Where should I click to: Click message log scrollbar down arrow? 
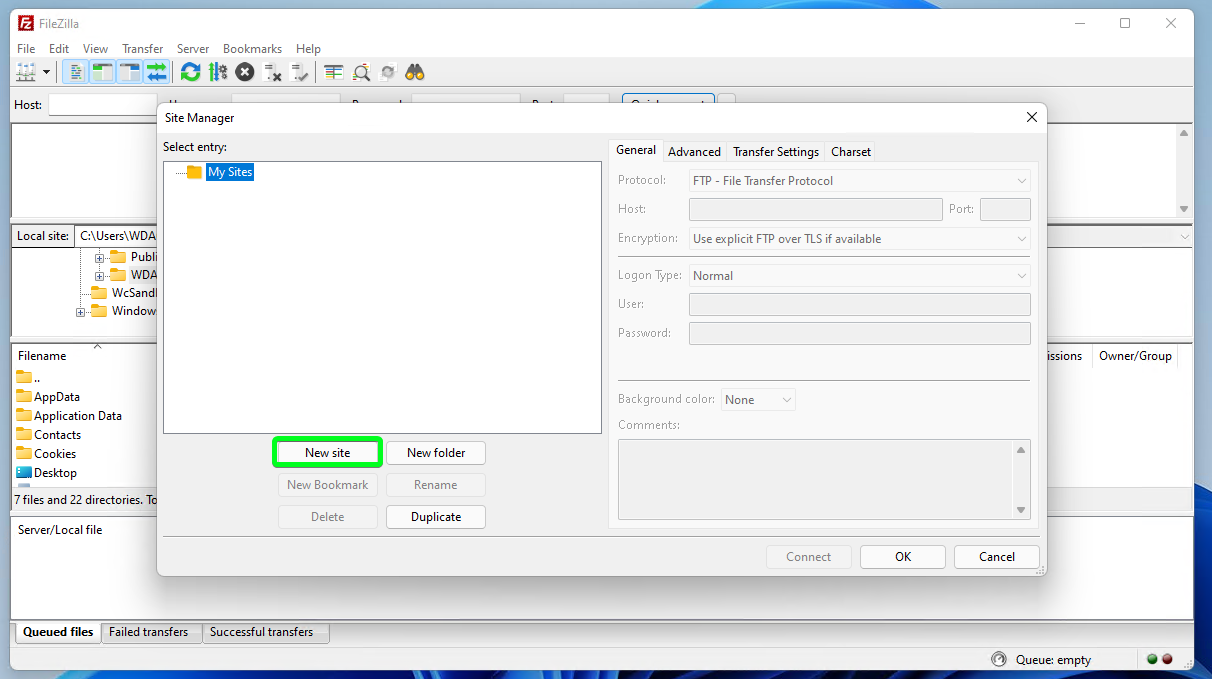[1184, 209]
